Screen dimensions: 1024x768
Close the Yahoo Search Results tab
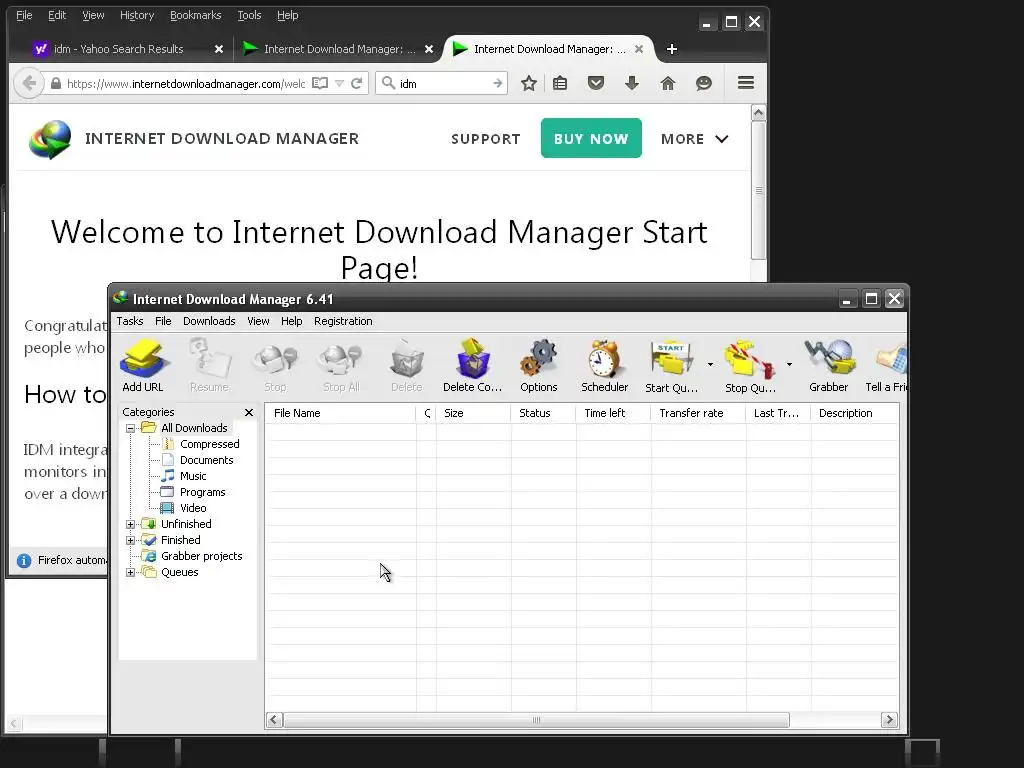click(219, 49)
